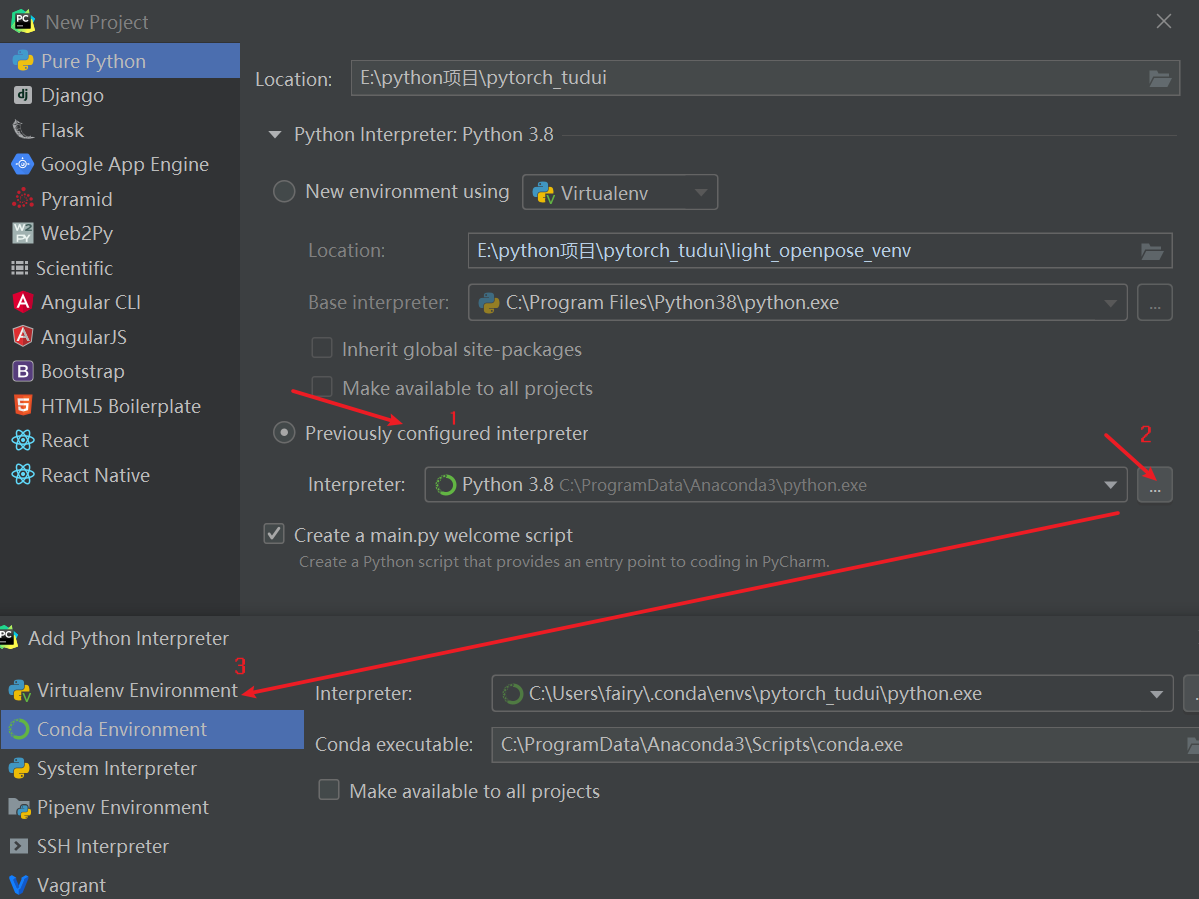Click the AngularJS shield icon
The height and width of the screenshot is (899, 1199).
coord(23,336)
